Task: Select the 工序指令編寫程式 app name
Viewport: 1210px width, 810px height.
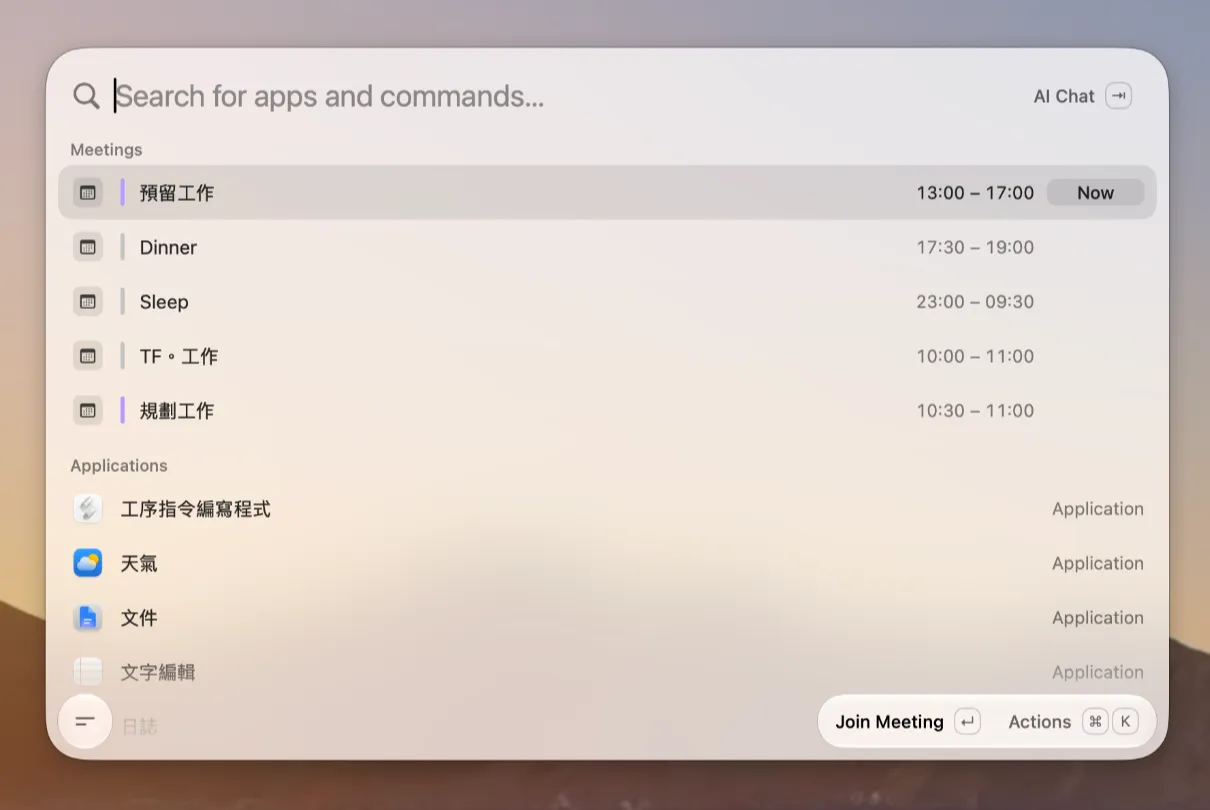Action: coord(196,509)
